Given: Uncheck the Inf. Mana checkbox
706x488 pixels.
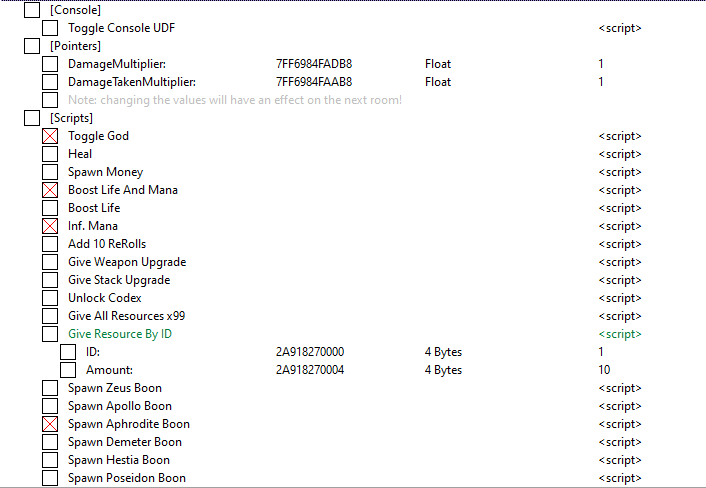Looking at the screenshot, I should click(x=50, y=226).
